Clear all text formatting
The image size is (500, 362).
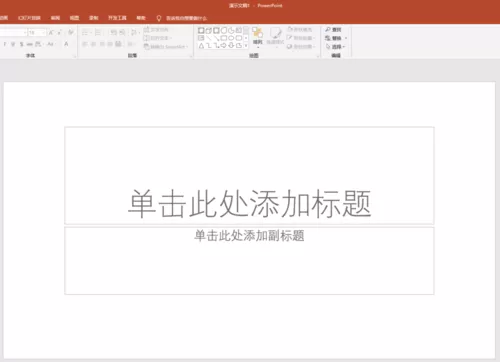[71, 32]
